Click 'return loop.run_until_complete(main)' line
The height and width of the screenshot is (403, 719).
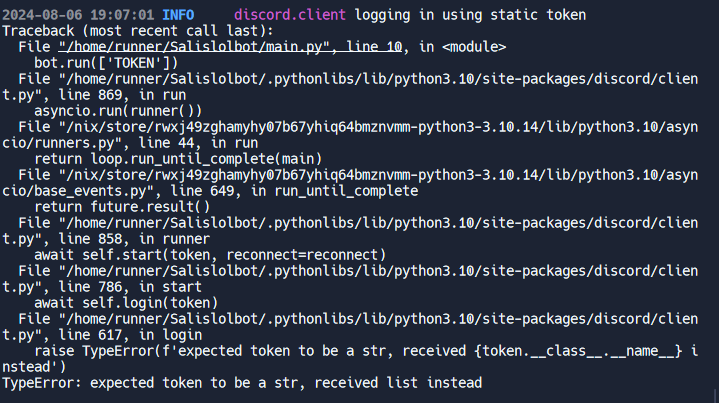[178, 159]
